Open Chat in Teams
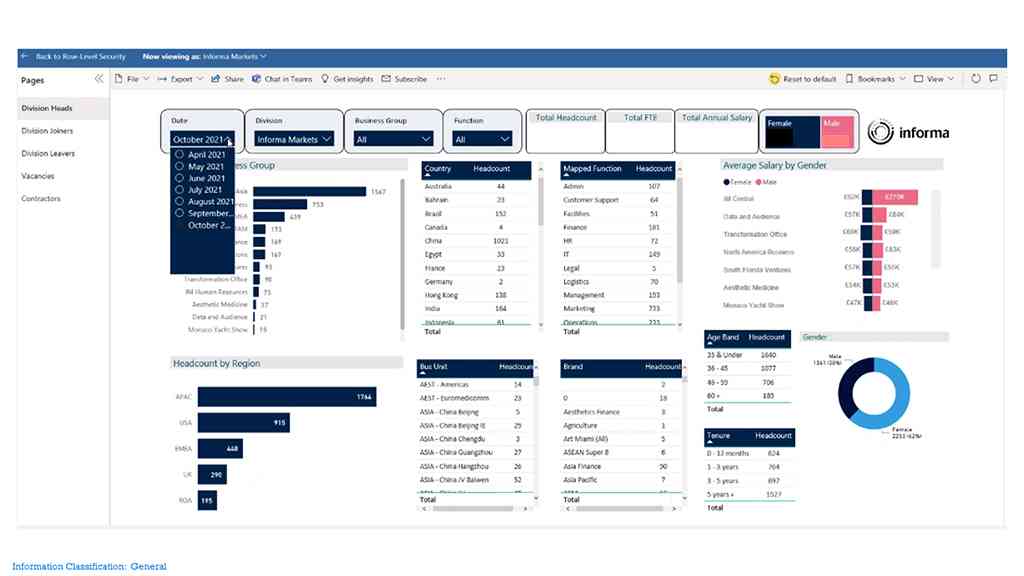 [257, 79]
